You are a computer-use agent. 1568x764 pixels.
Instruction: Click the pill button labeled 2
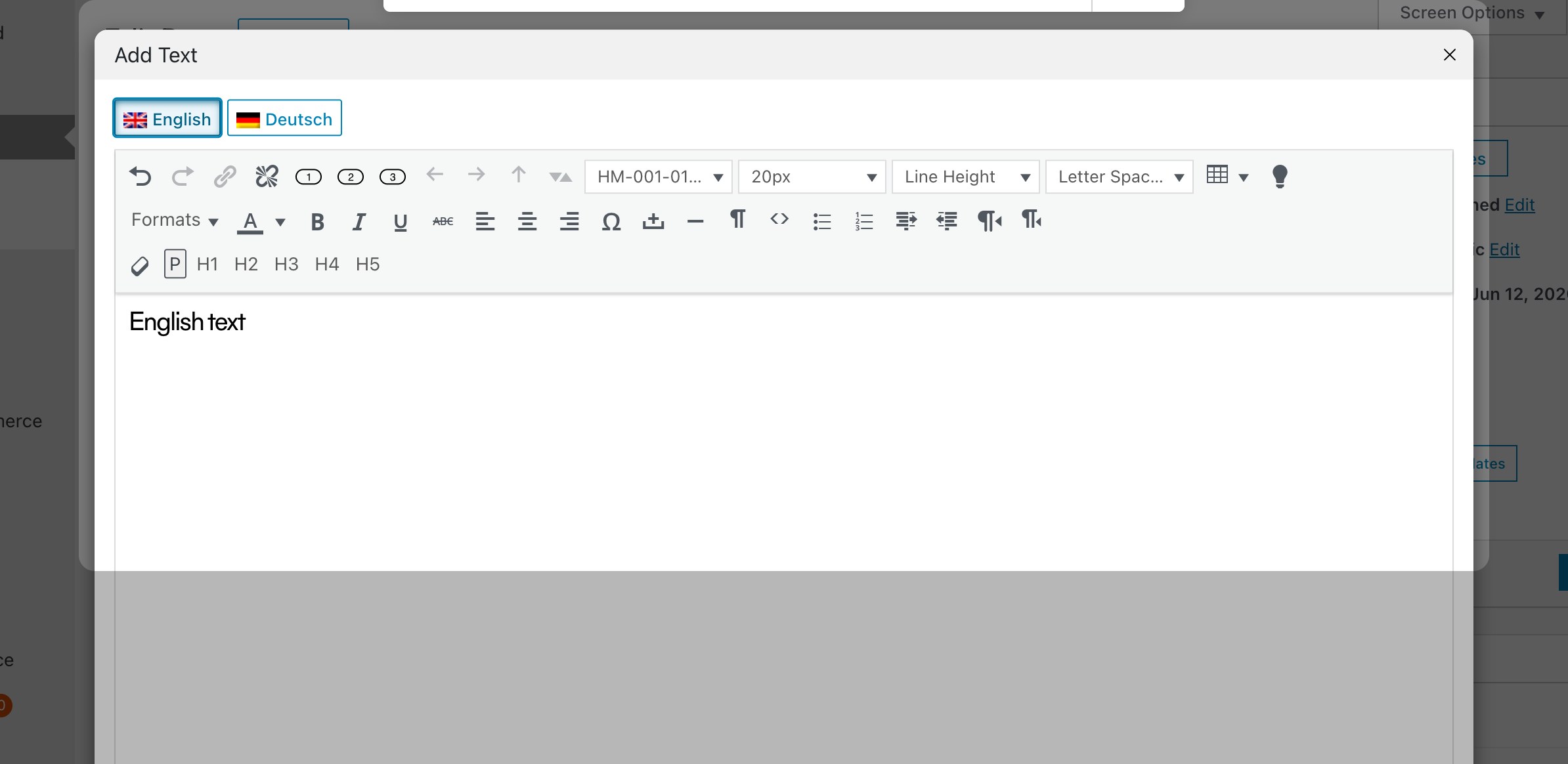tap(351, 177)
